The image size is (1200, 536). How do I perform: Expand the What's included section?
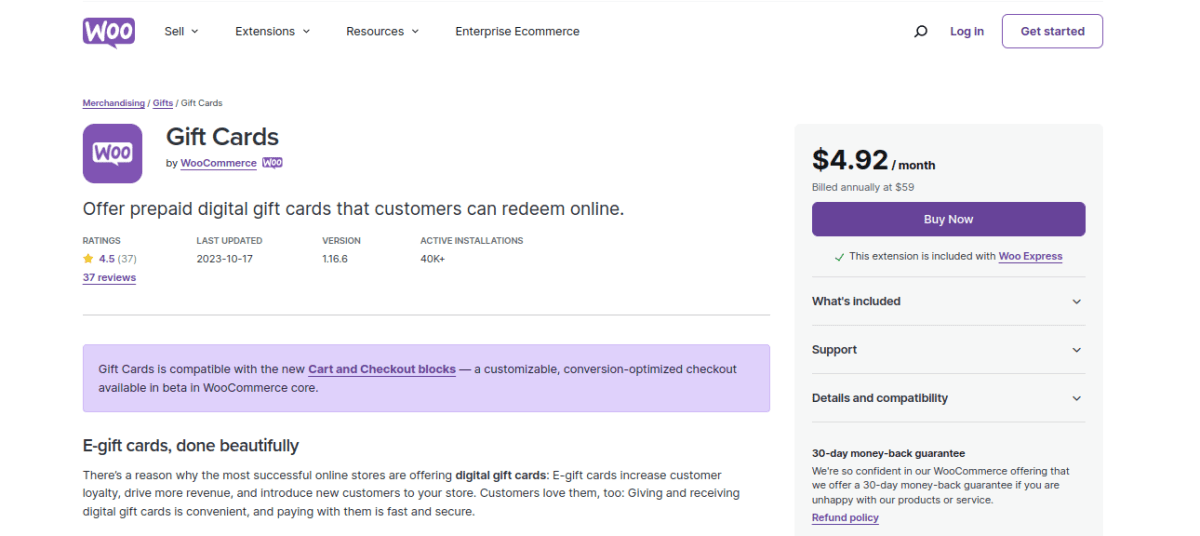pos(947,301)
